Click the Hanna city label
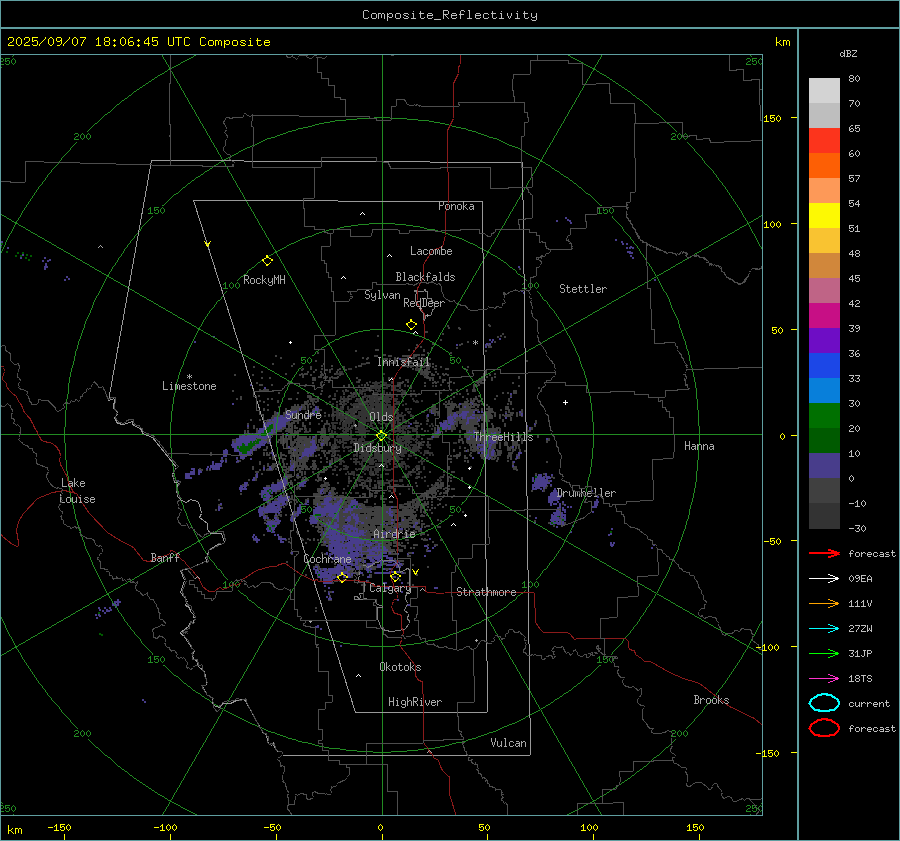This screenshot has height=841, width=900. pyautogui.click(x=699, y=446)
